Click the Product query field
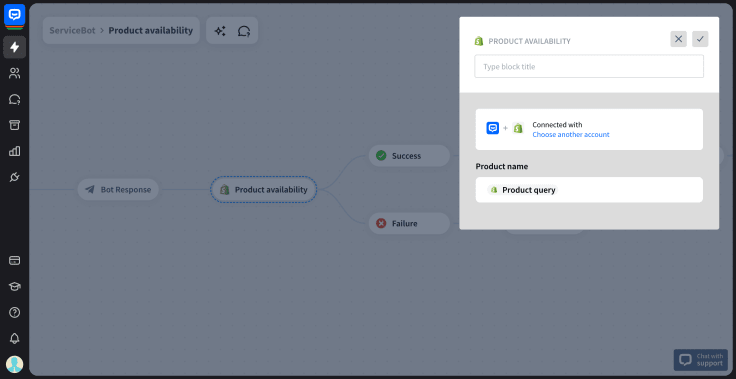 coord(589,190)
